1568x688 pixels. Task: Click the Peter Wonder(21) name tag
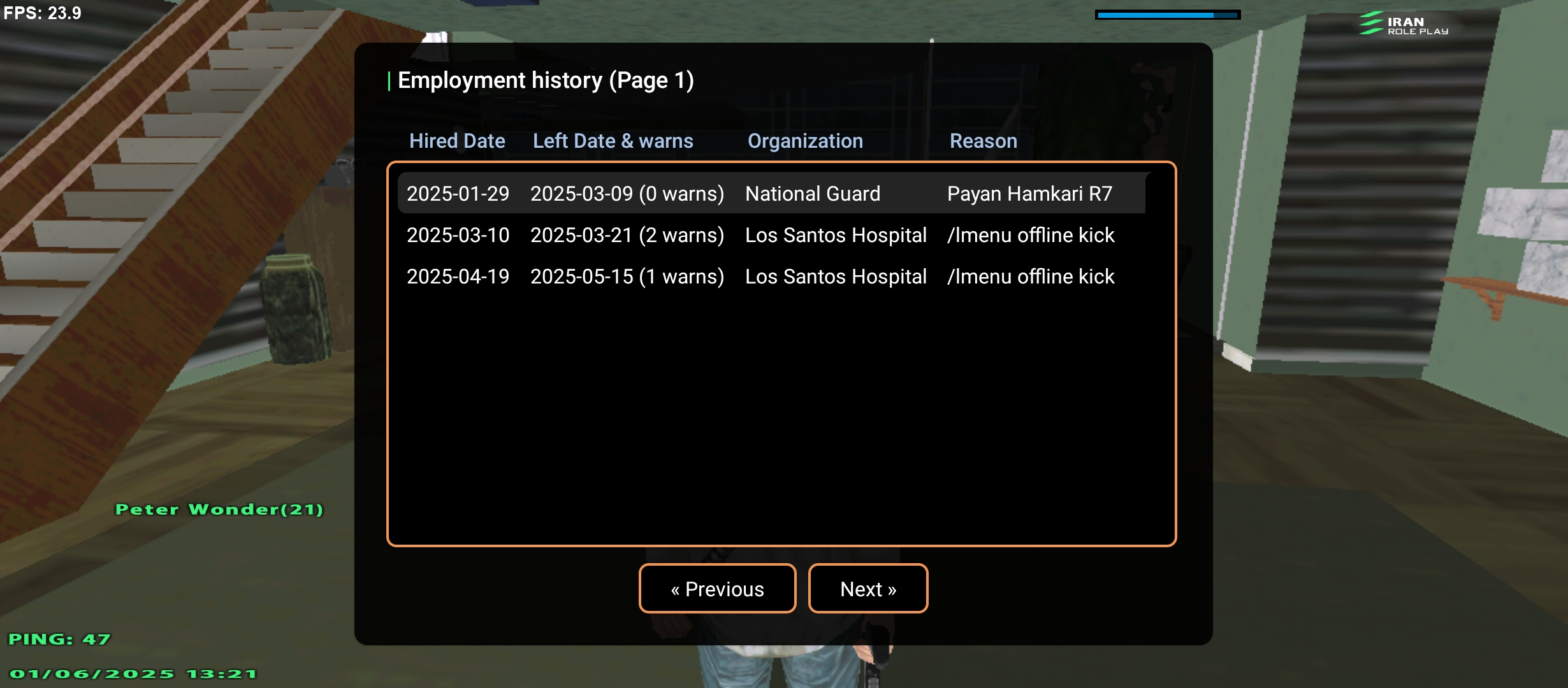pyautogui.click(x=219, y=509)
